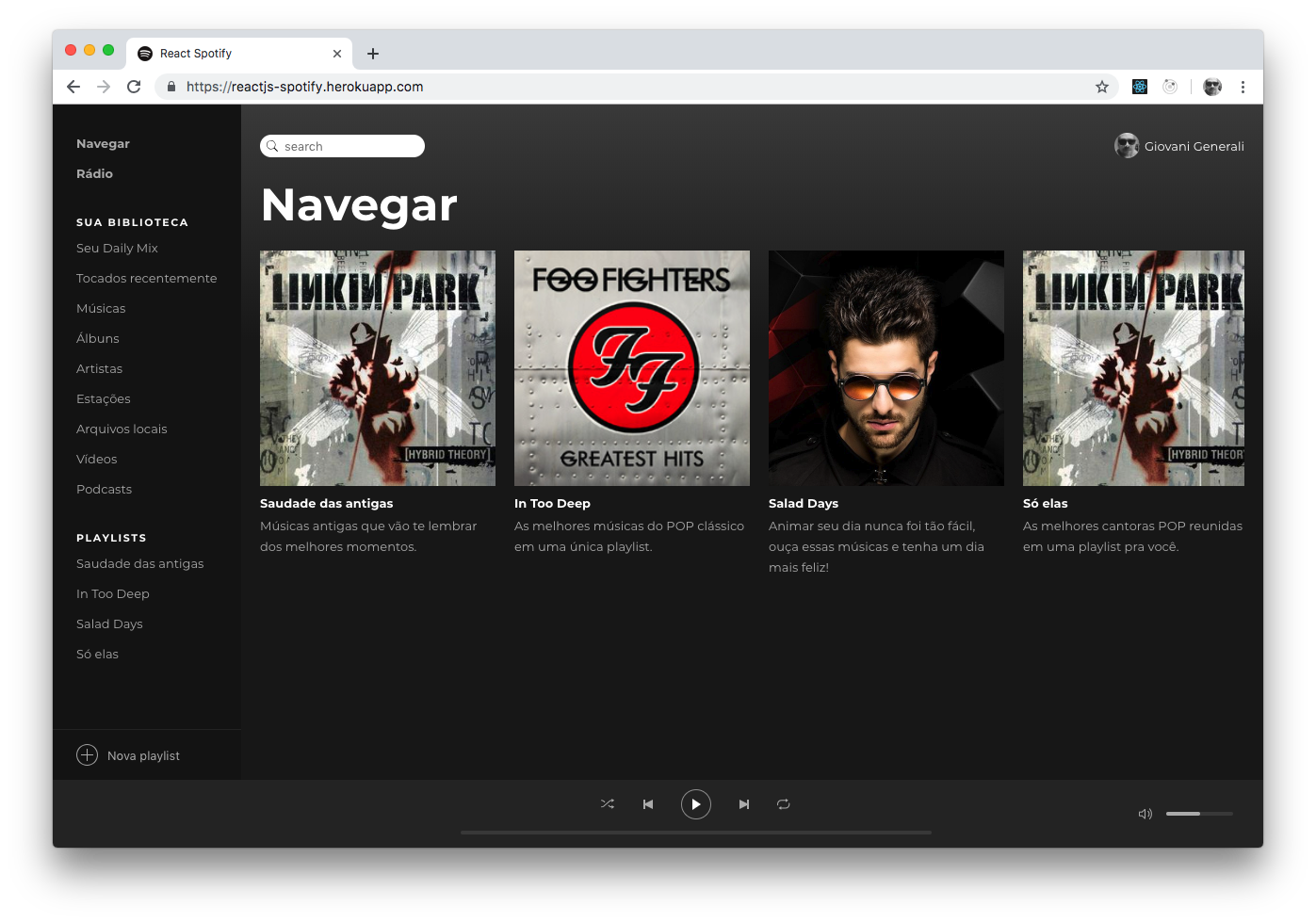Click the Nova playlist label
Viewport: 1316px width, 923px height.
coord(143,756)
